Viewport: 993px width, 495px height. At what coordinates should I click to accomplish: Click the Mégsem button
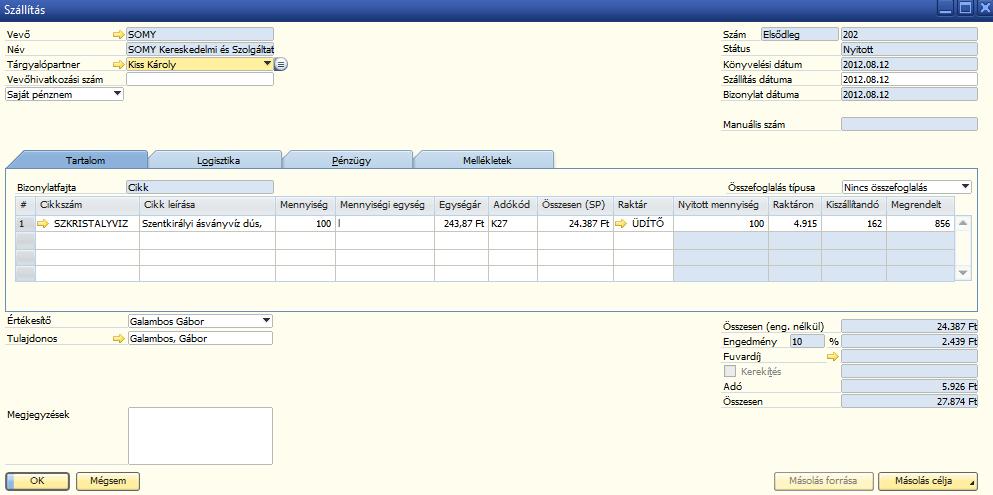(108, 481)
